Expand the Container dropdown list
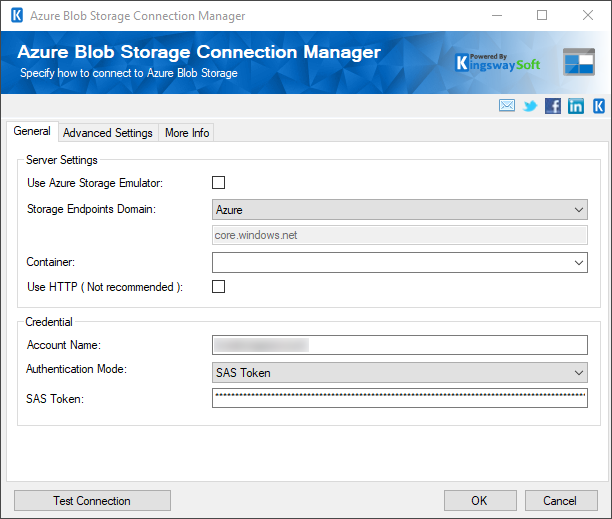 tap(400, 262)
